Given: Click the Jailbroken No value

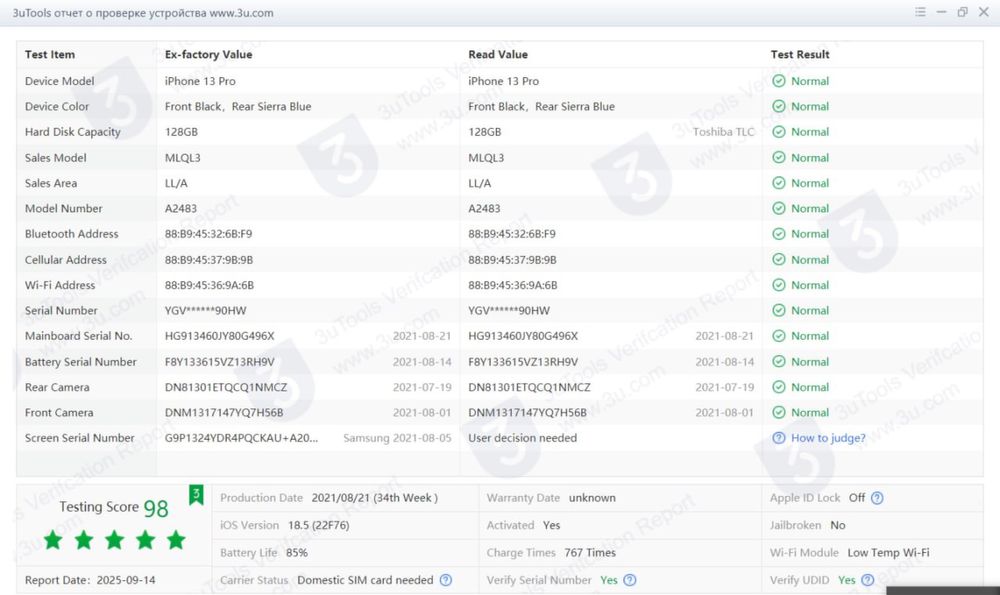Looking at the screenshot, I should (x=837, y=525).
